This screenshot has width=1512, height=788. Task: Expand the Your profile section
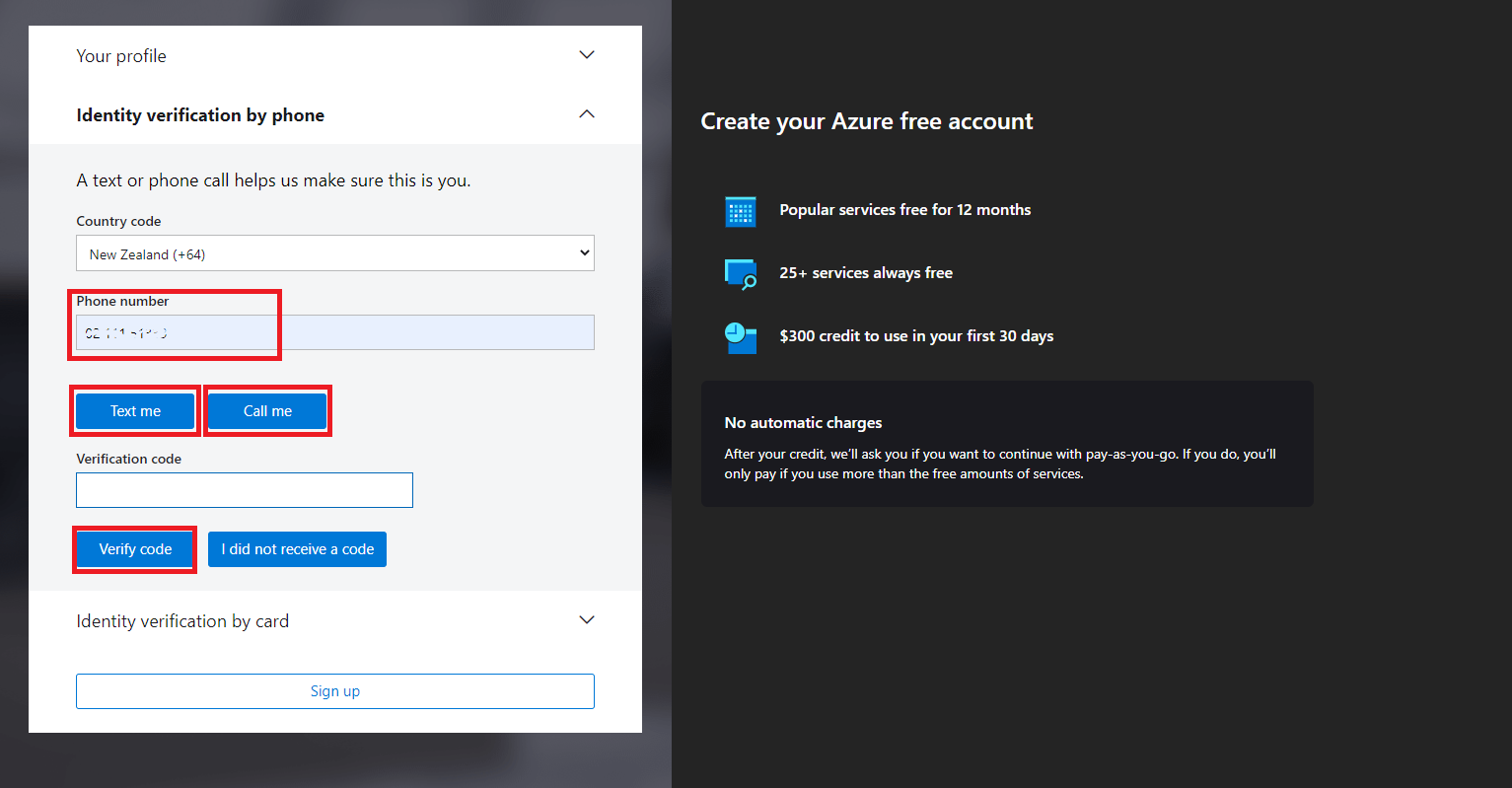(586, 55)
